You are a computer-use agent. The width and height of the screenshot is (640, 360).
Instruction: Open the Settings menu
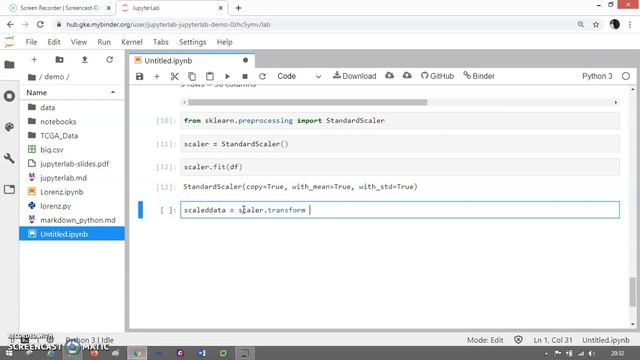[x=193, y=42]
